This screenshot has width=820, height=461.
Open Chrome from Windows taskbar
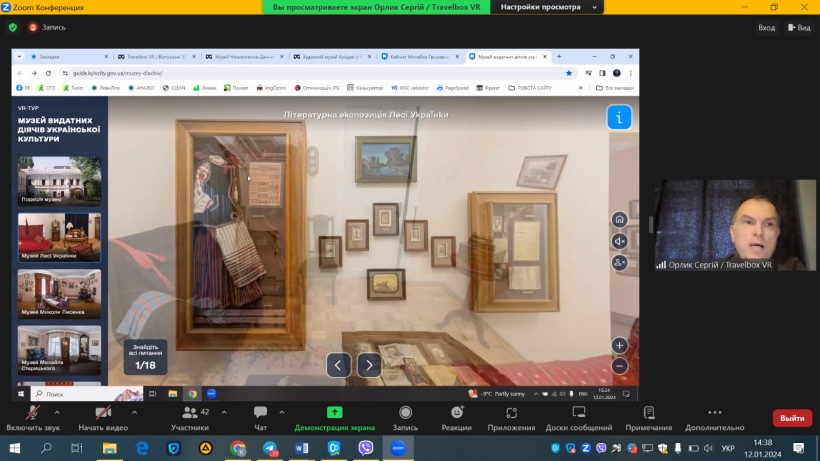coord(238,448)
